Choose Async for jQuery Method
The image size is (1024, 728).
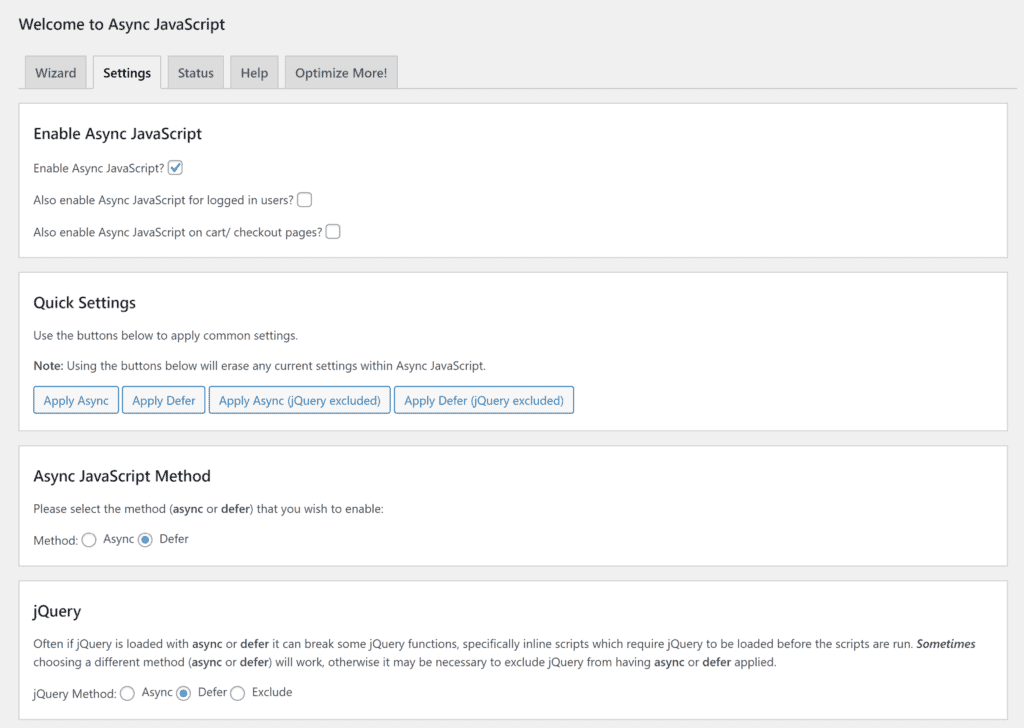[127, 693]
